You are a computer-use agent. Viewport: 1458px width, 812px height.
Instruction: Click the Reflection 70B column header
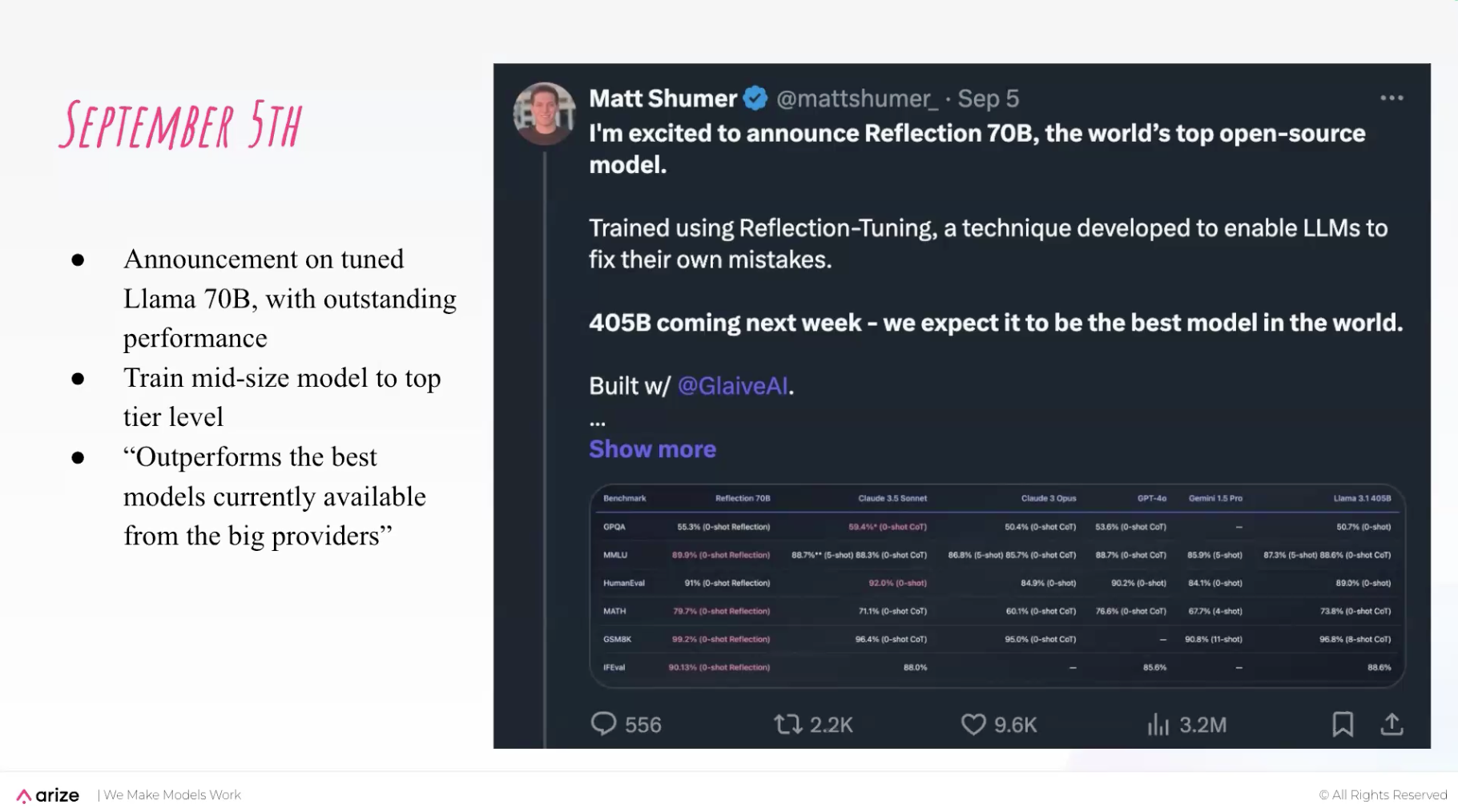click(742, 498)
